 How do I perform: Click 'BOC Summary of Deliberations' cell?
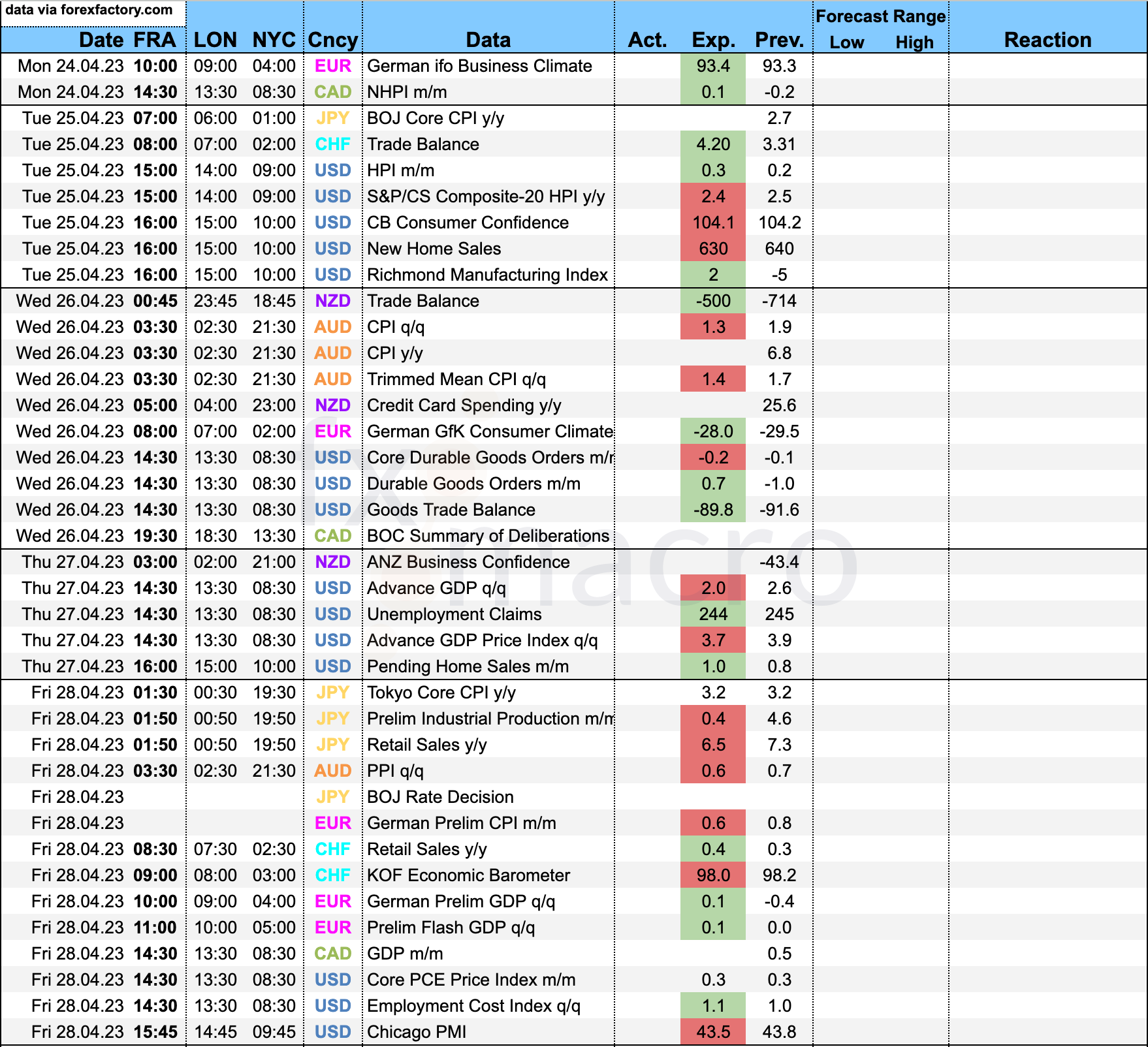click(488, 536)
